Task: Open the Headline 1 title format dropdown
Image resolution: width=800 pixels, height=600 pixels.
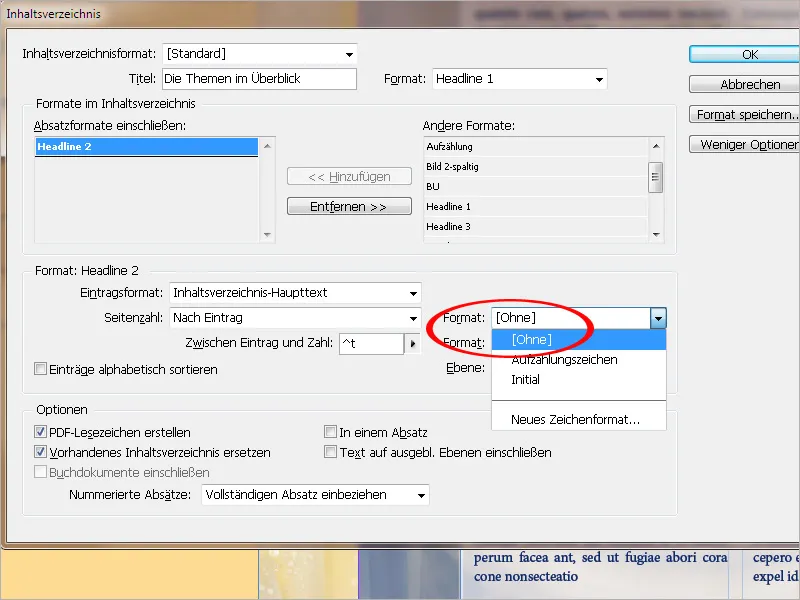Action: tap(519, 79)
